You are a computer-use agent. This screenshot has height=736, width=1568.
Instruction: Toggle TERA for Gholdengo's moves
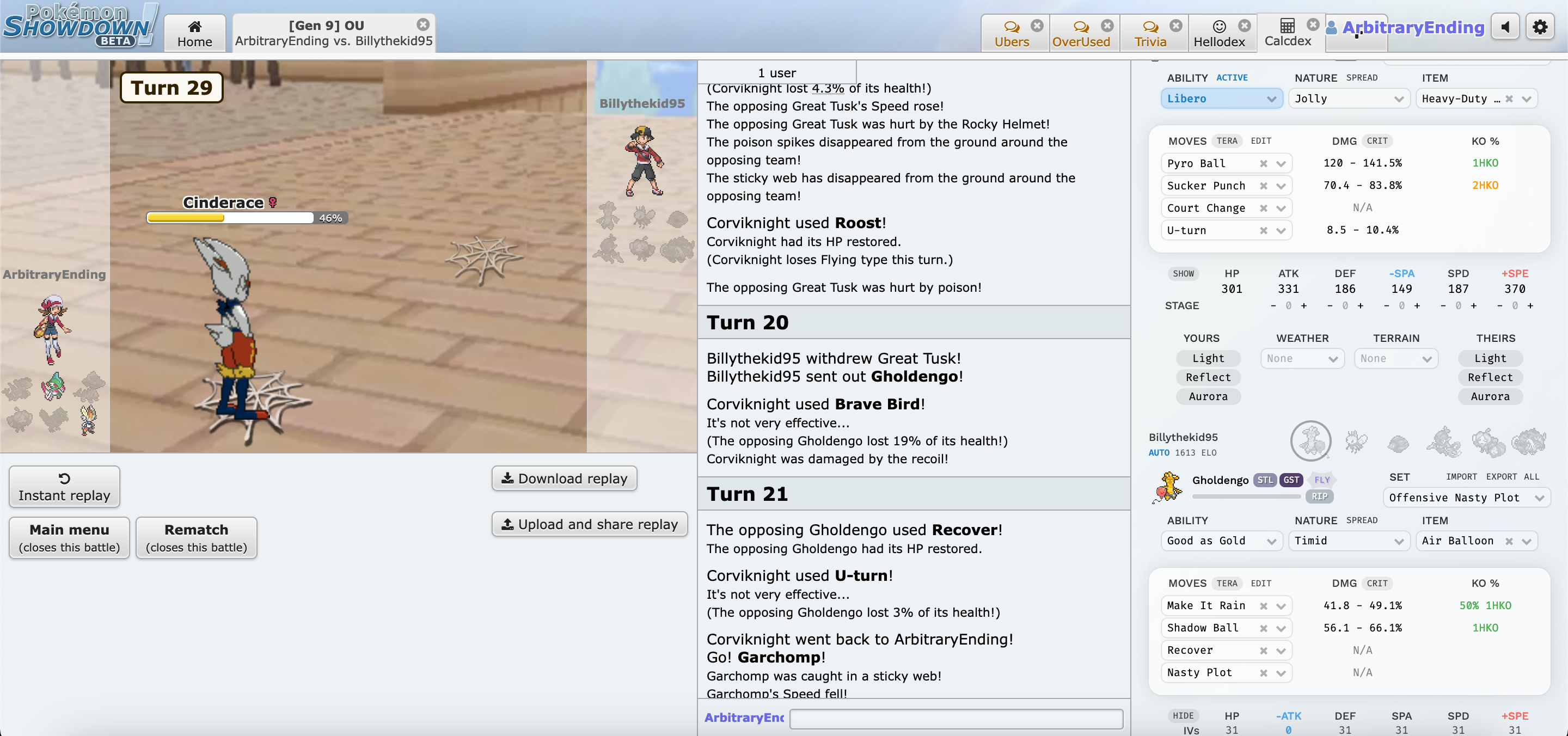tap(1227, 583)
